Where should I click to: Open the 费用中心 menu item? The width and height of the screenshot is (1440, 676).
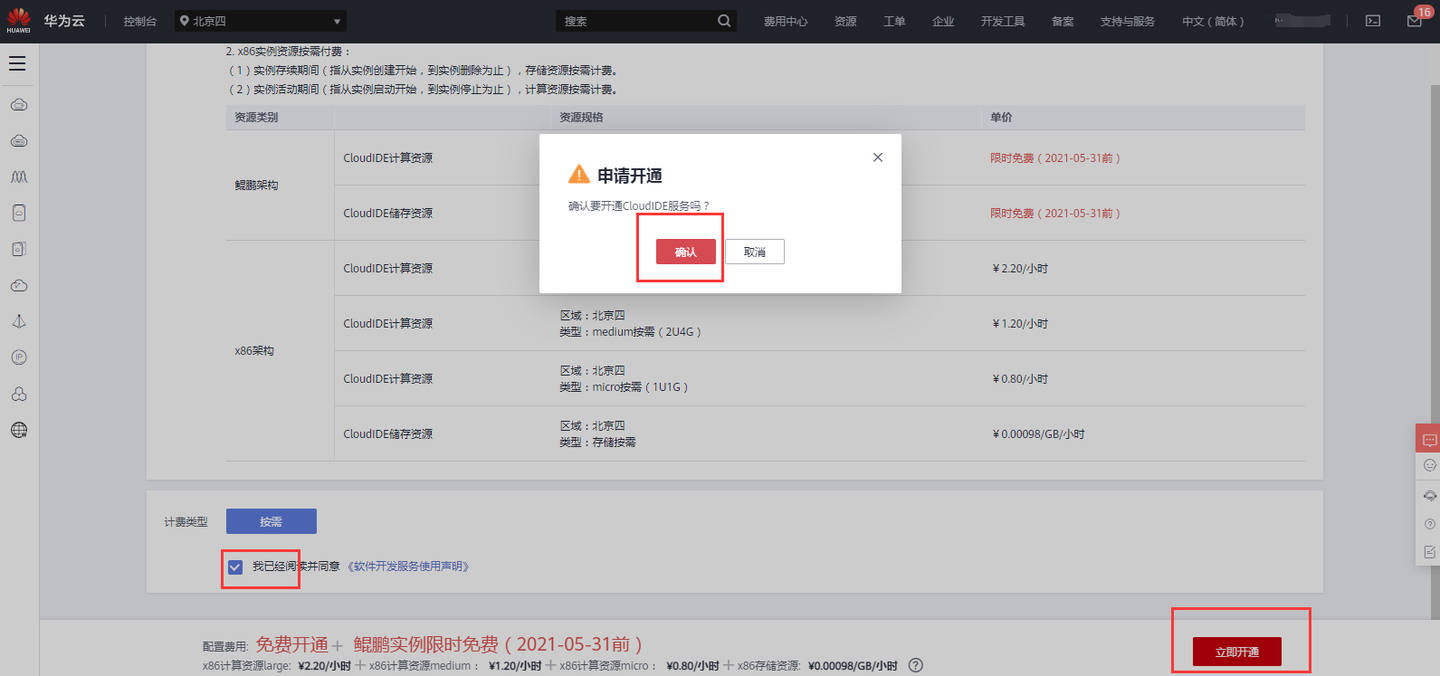pos(786,20)
